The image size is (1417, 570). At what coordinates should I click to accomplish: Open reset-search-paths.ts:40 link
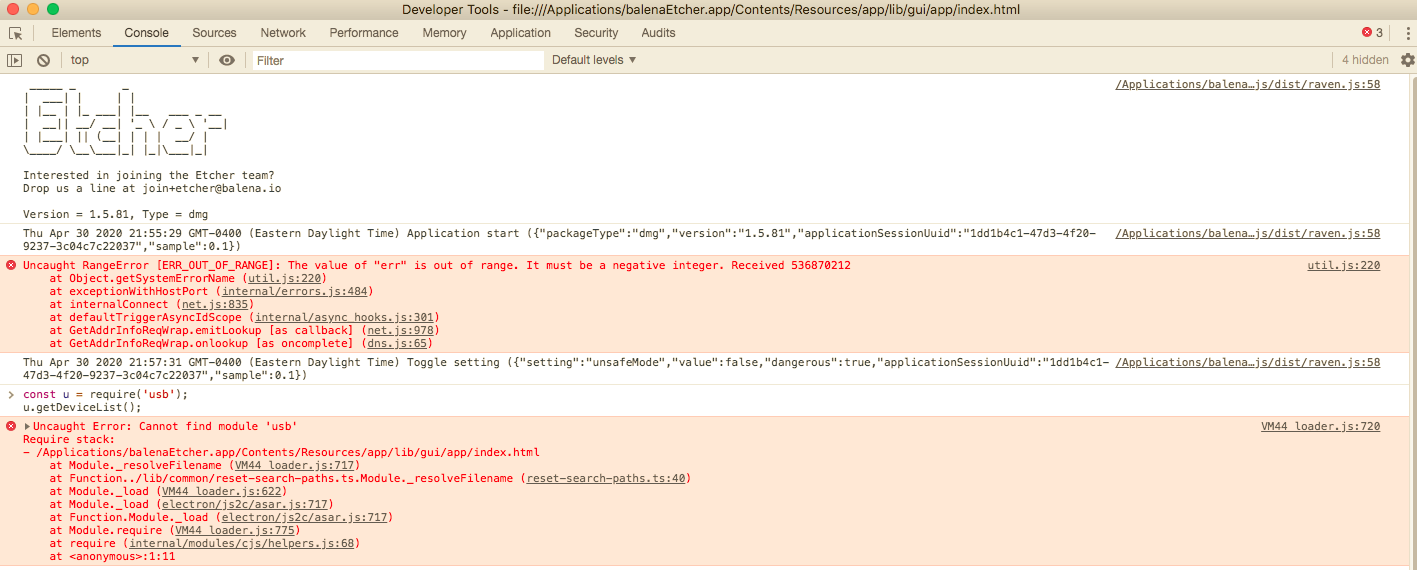coord(605,478)
